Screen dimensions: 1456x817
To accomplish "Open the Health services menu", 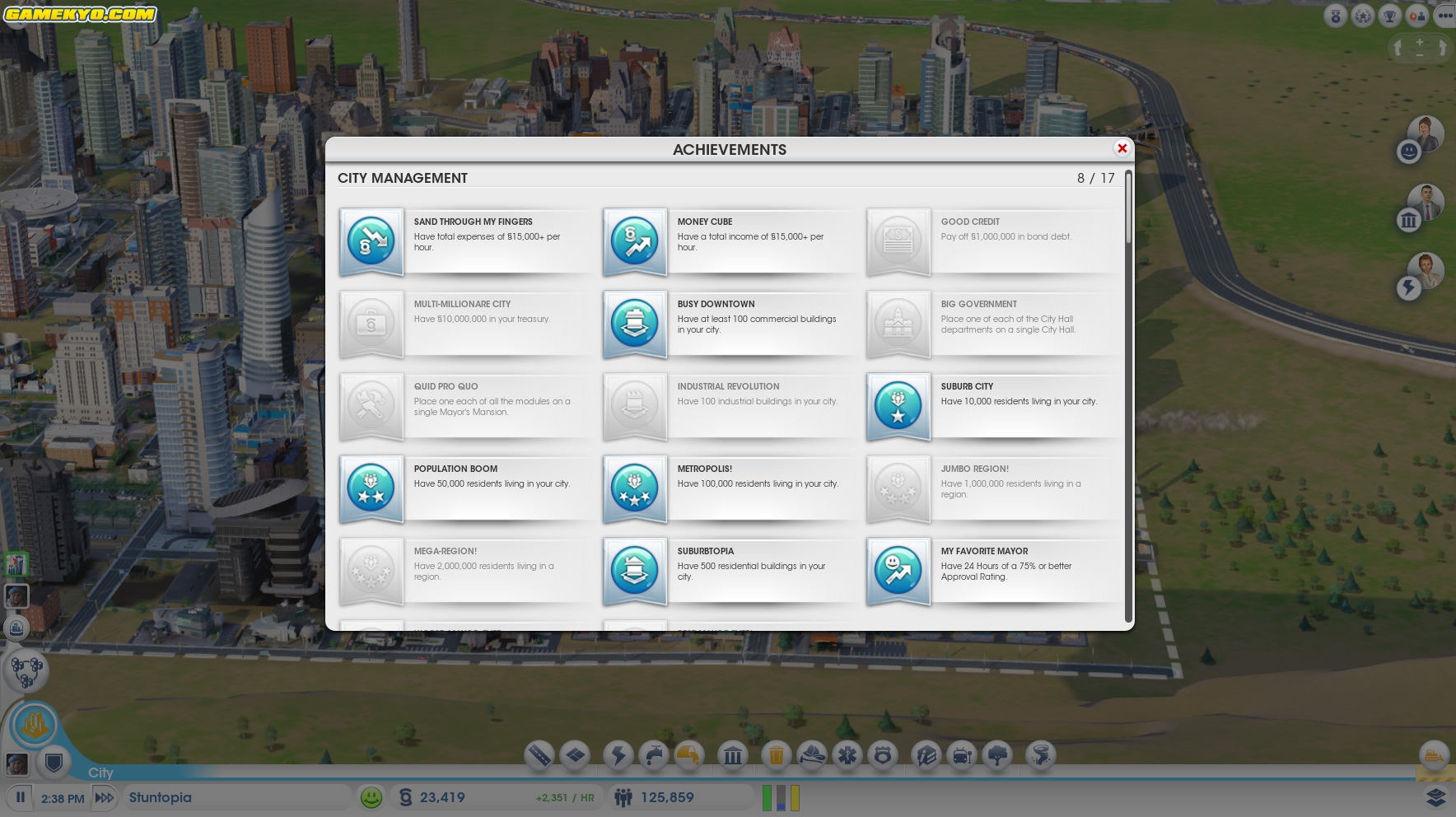I will click(847, 754).
